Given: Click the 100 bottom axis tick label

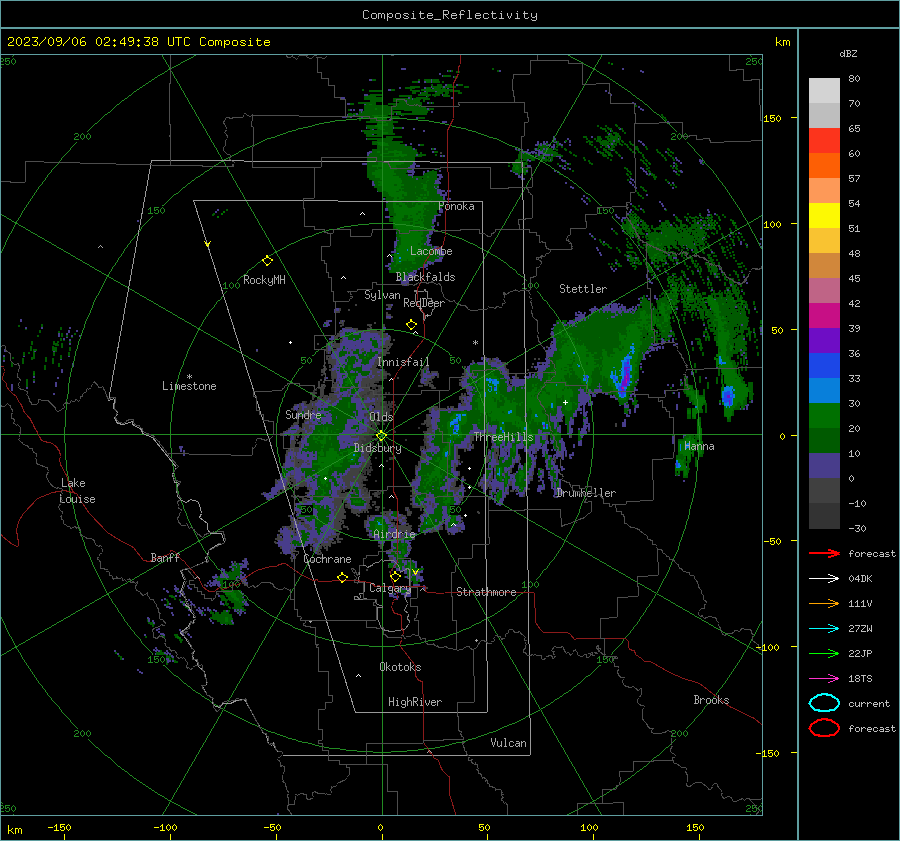Looking at the screenshot, I should [x=589, y=827].
